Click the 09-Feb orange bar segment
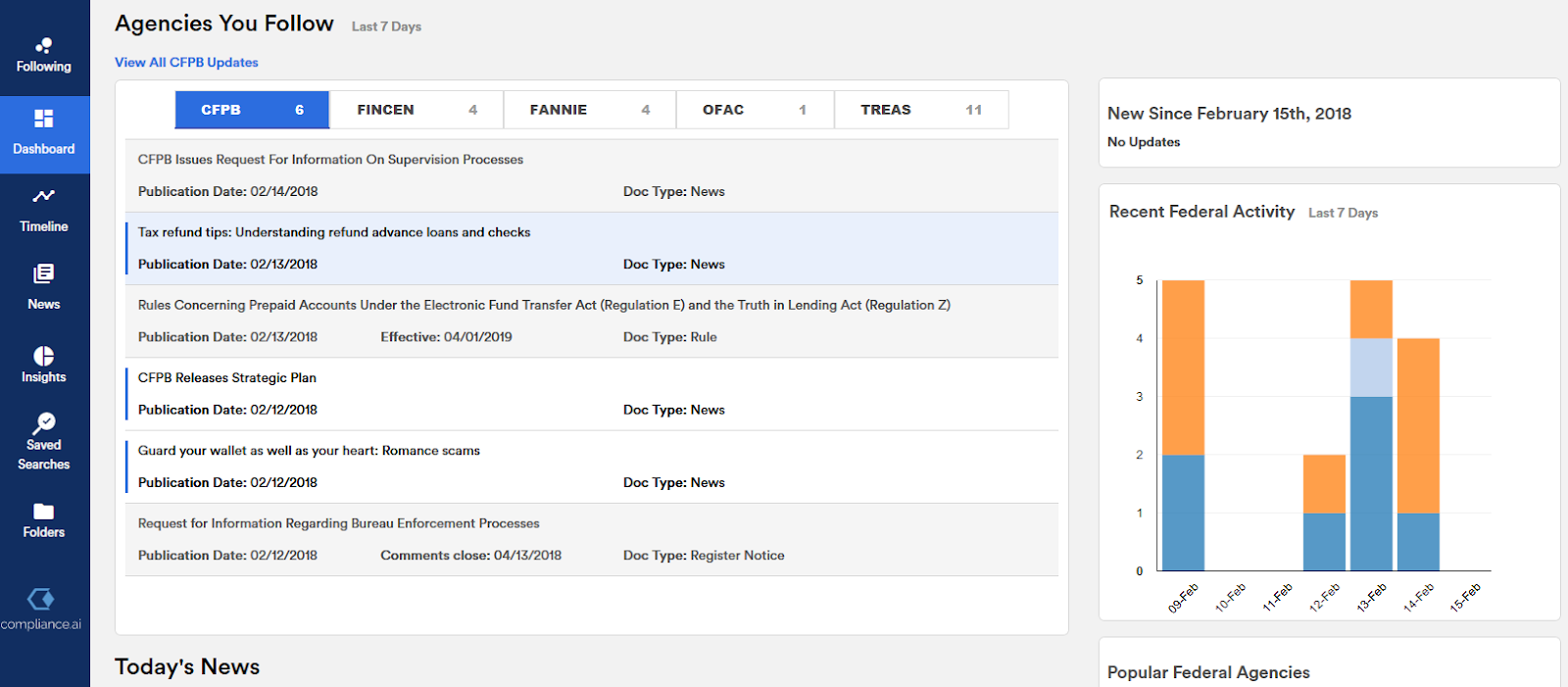 pos(1183,368)
